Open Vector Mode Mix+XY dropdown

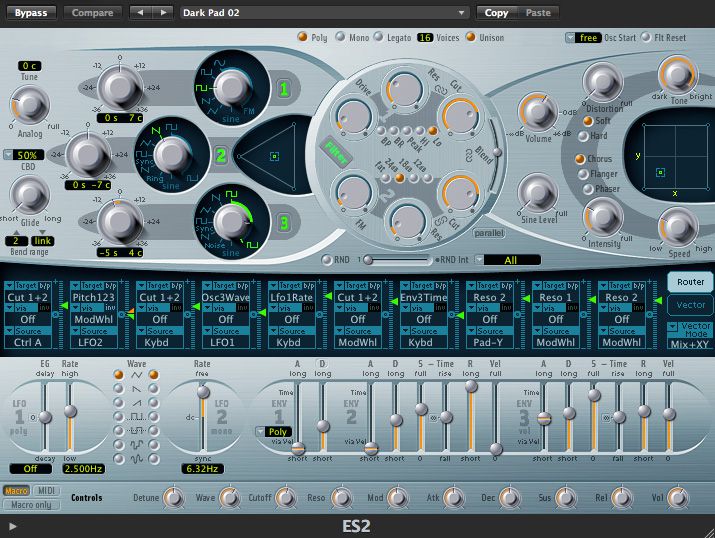689,335
